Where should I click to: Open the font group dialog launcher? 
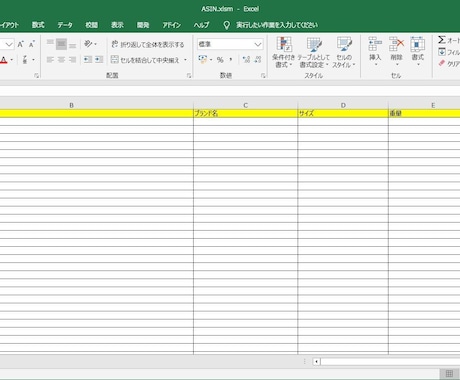point(36,76)
